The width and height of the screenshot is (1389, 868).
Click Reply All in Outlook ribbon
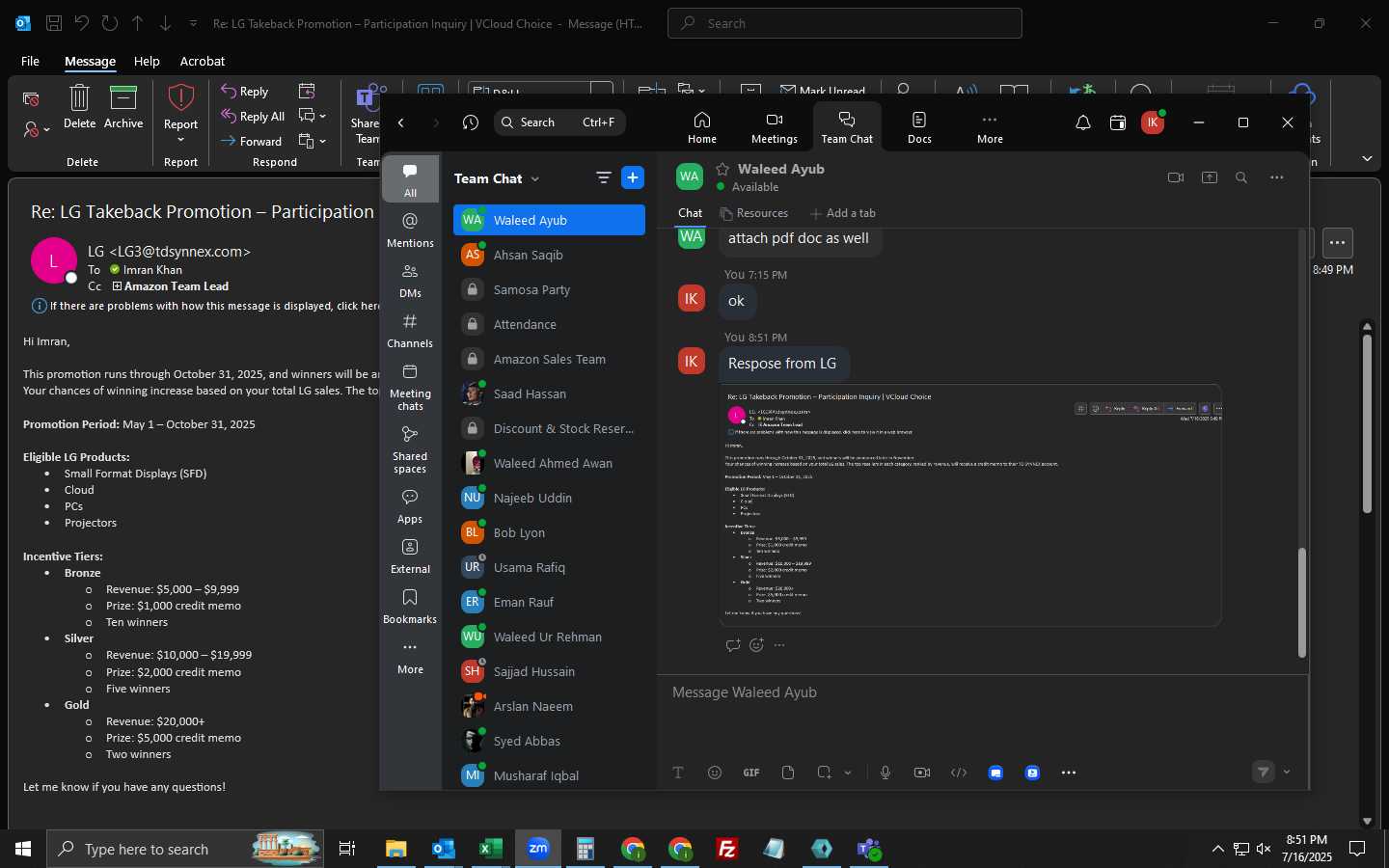click(253, 117)
